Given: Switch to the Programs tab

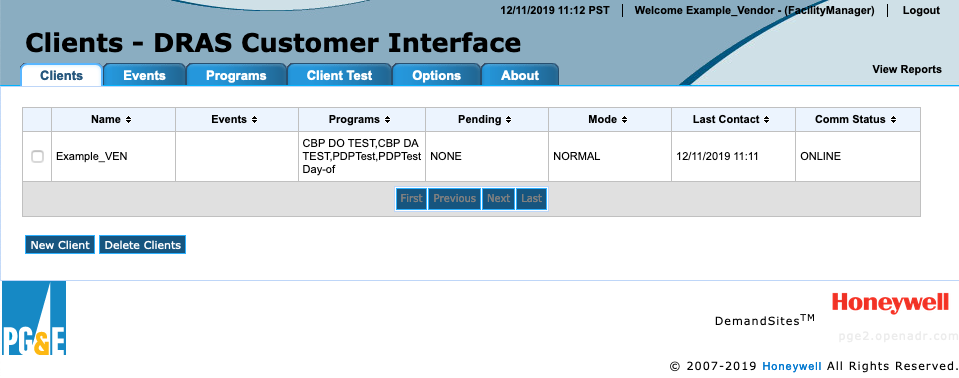Looking at the screenshot, I should click(x=236, y=75).
